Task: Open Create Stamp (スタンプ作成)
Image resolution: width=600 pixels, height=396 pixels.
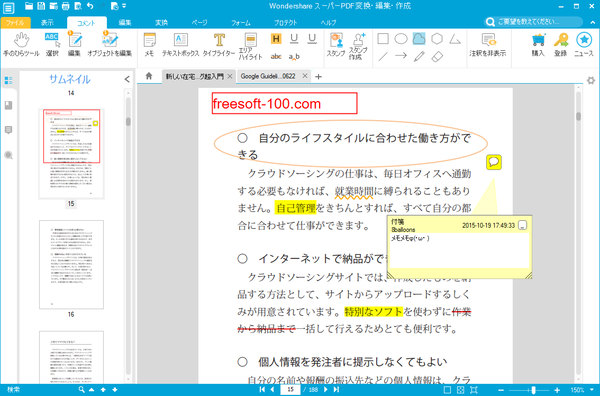Action: pyautogui.click(x=358, y=46)
